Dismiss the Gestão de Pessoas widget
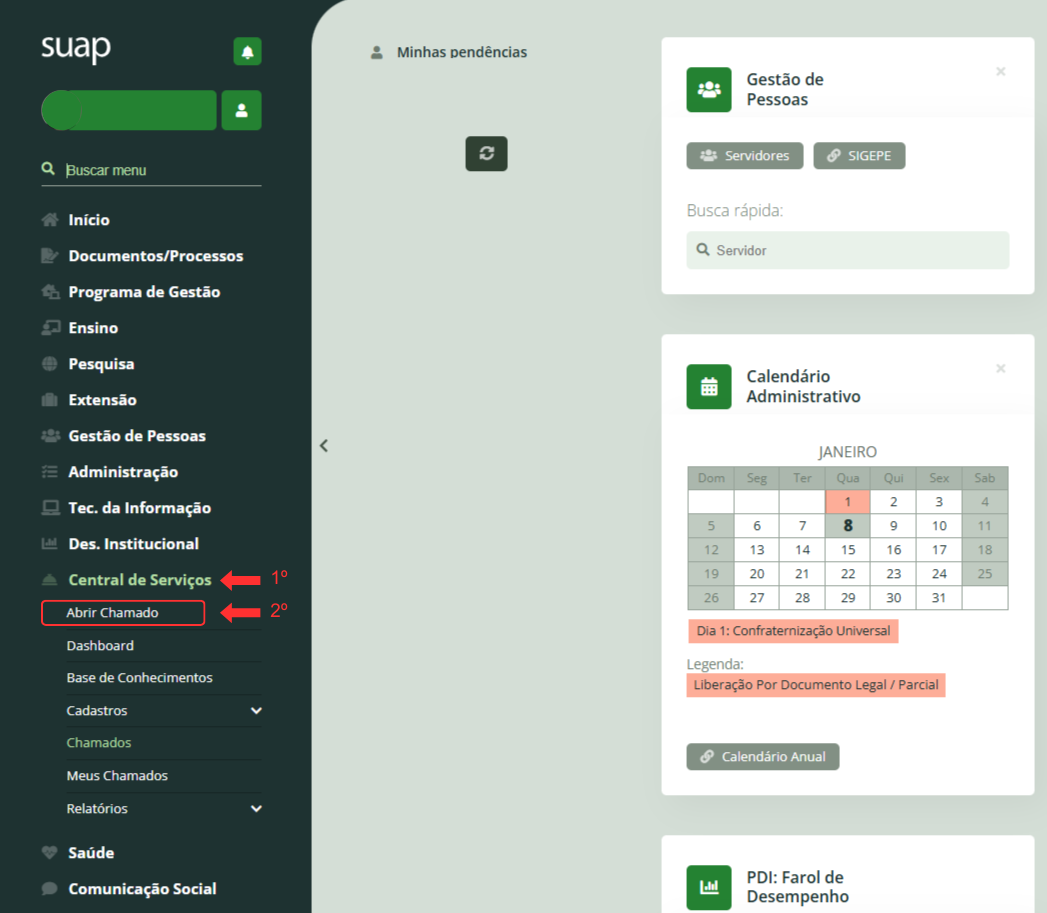Screen dimensions: 1047x913 [x=1000, y=71]
